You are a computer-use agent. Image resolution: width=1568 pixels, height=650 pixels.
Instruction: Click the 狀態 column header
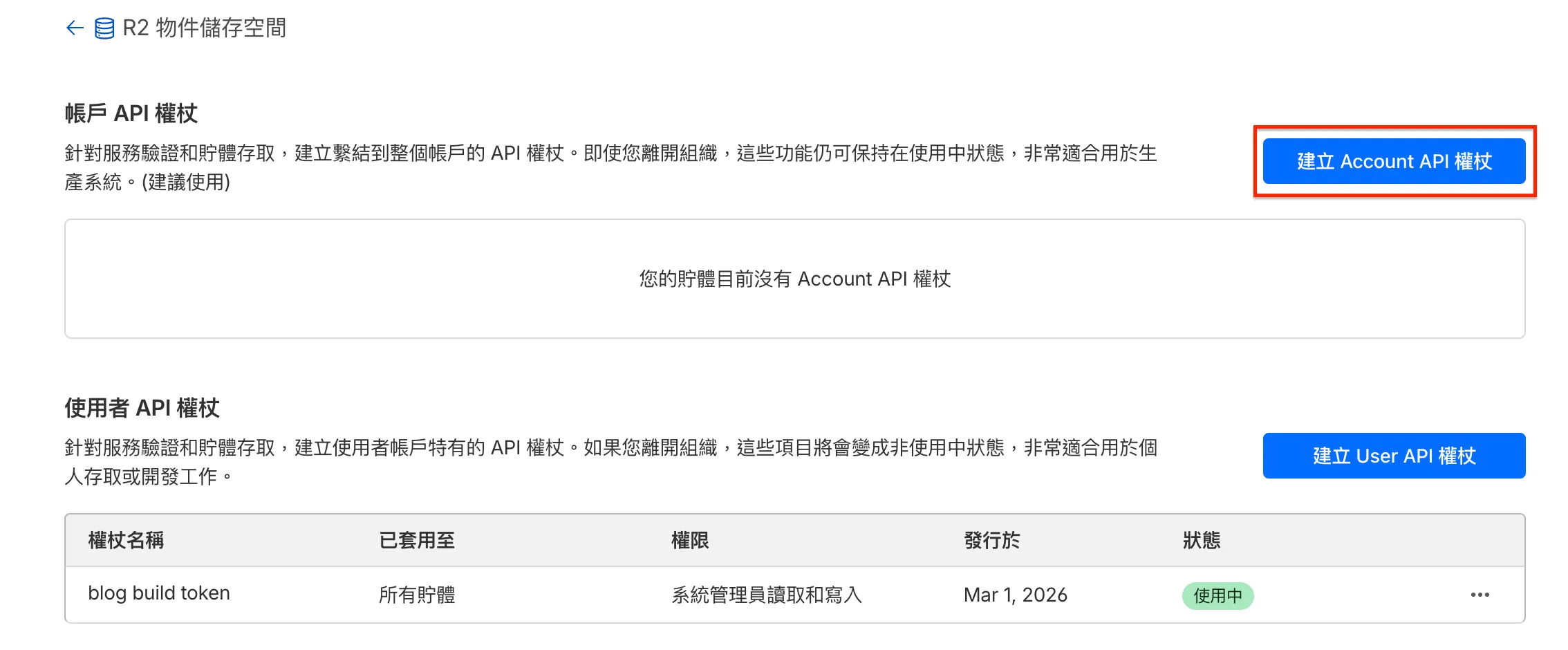point(1202,540)
